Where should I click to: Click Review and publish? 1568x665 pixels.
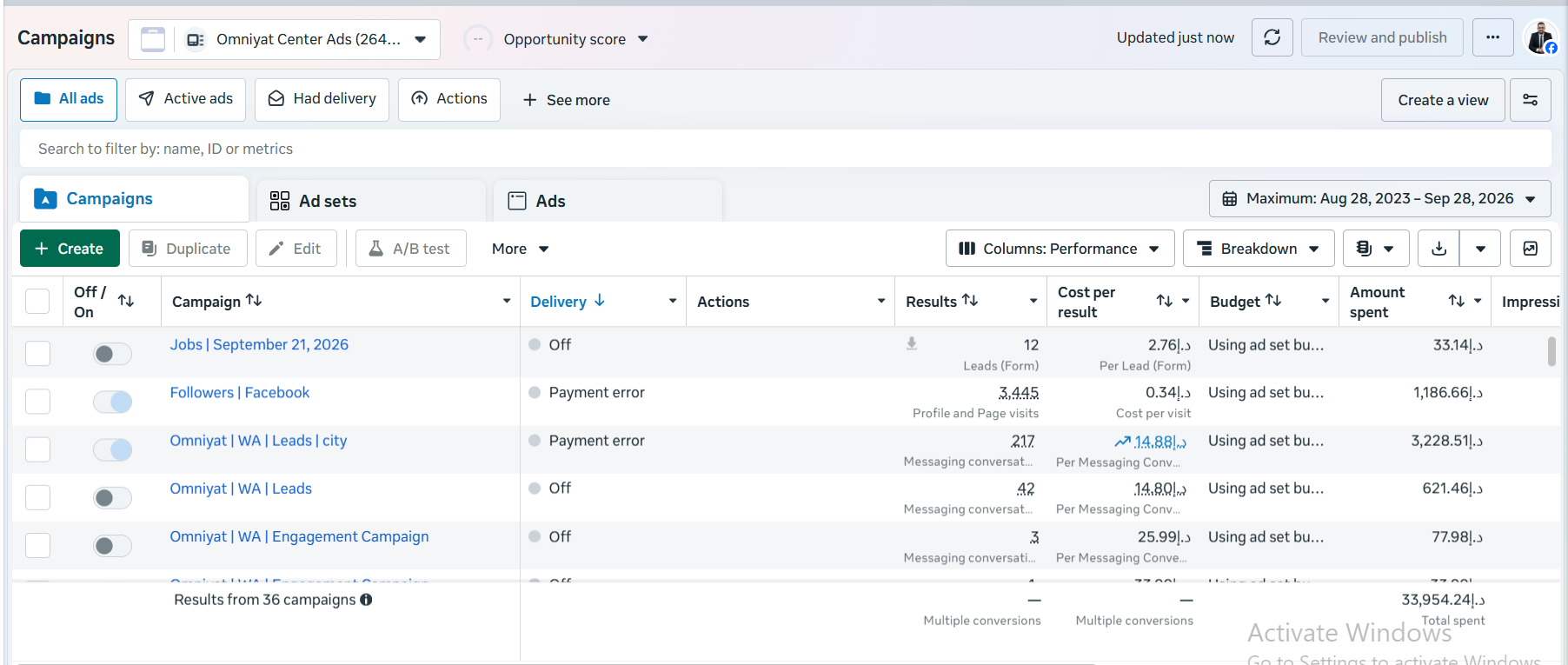(x=1382, y=37)
